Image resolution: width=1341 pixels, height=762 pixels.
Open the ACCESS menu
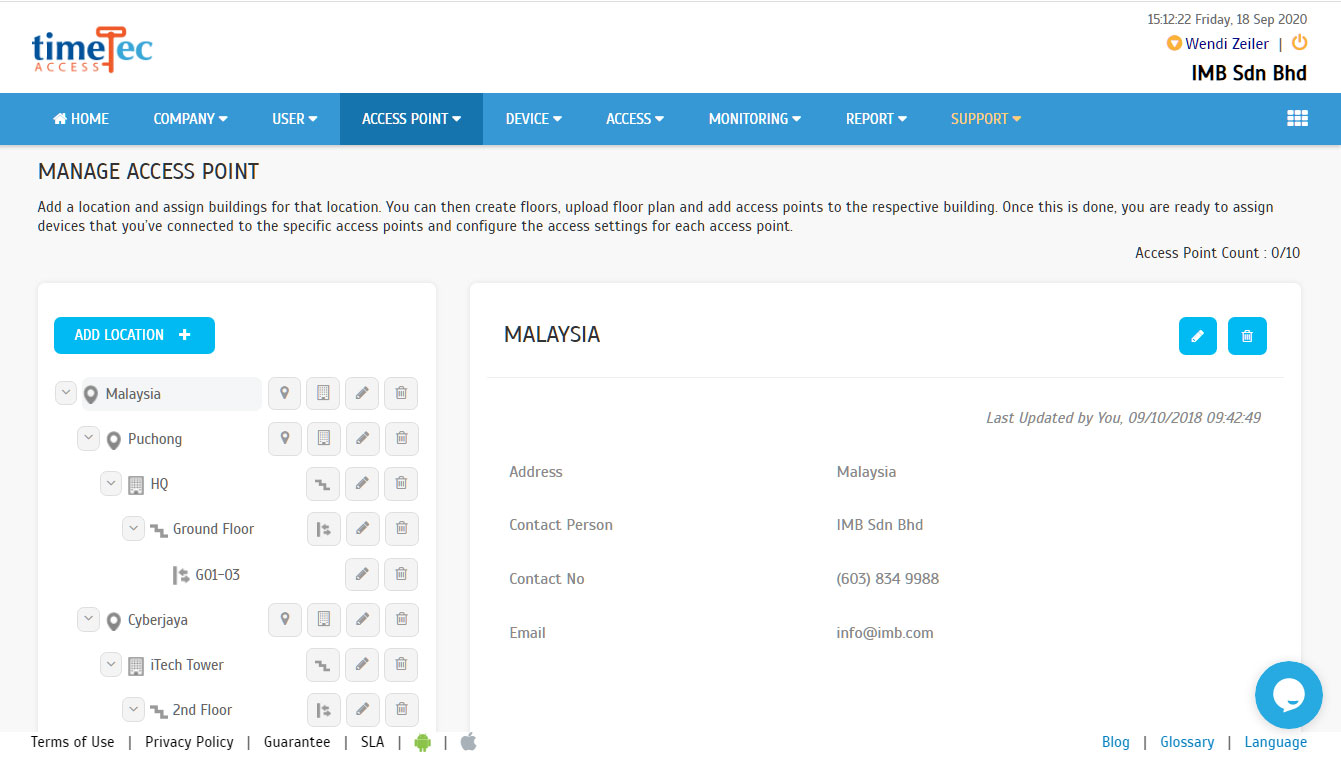(635, 119)
